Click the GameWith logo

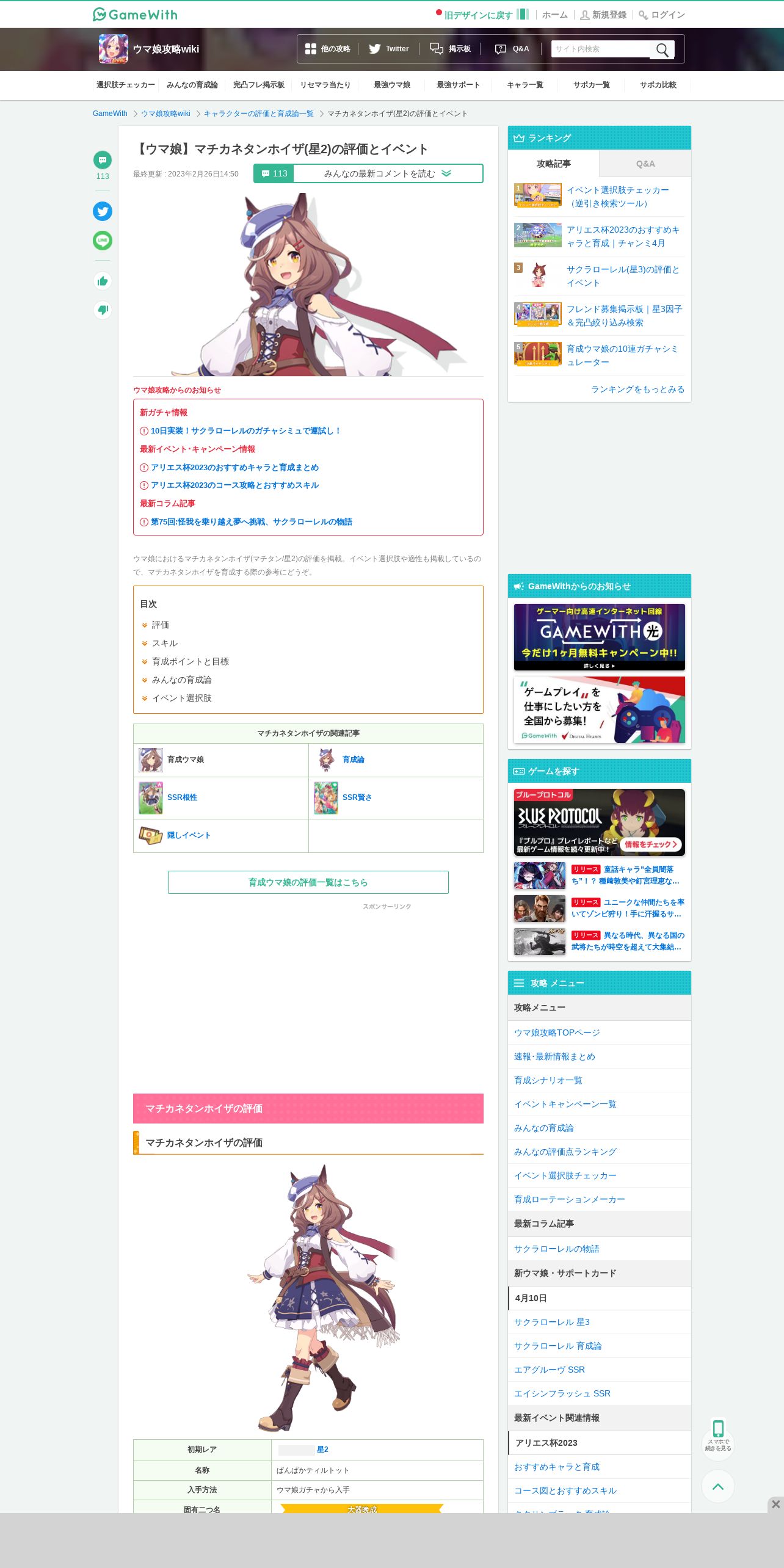click(x=135, y=14)
